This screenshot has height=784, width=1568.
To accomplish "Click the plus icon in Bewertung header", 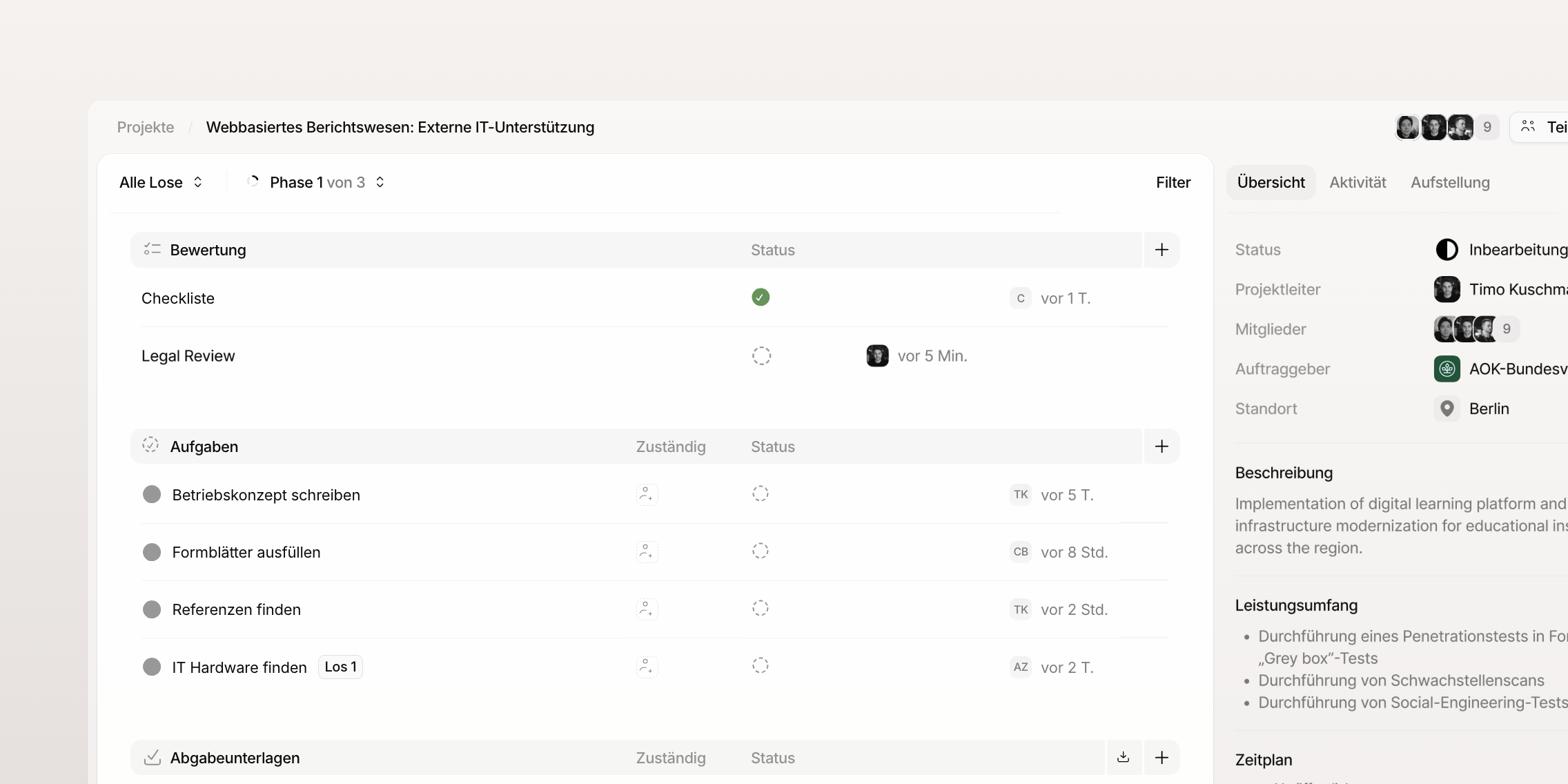I will coord(1162,250).
